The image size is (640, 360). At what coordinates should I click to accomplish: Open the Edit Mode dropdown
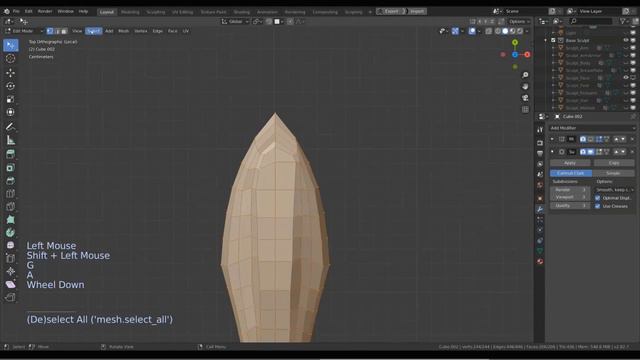click(24, 31)
